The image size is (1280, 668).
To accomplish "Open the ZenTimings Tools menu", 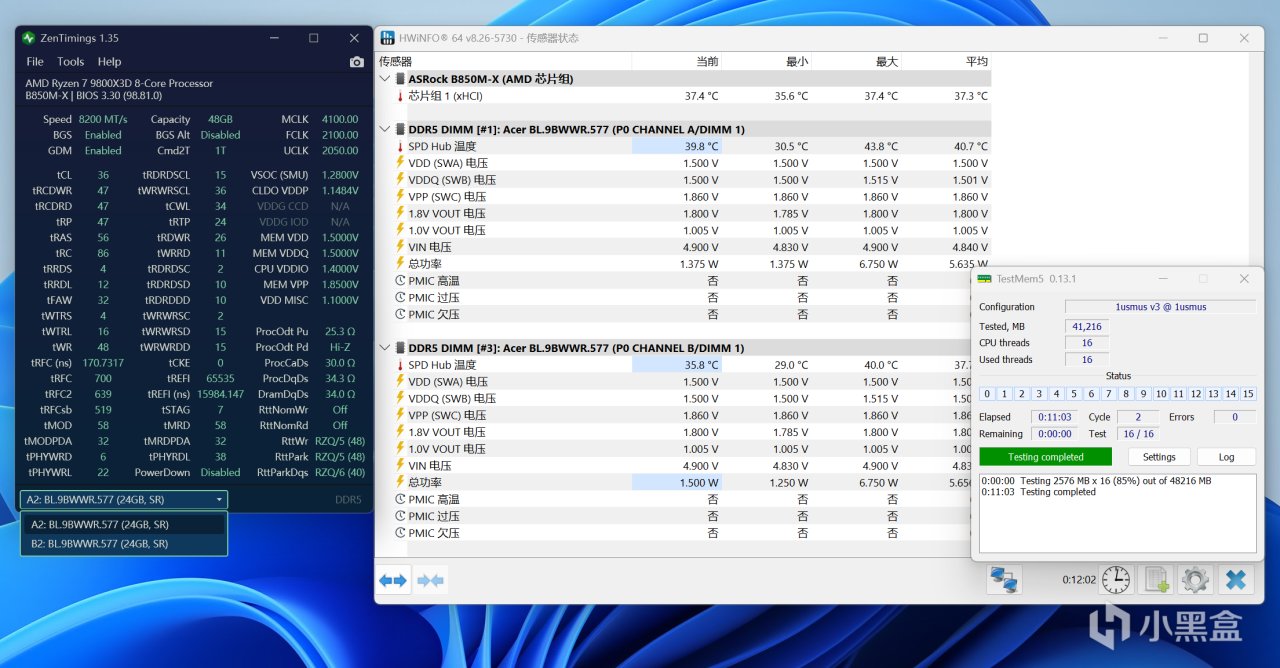I will 70,62.
